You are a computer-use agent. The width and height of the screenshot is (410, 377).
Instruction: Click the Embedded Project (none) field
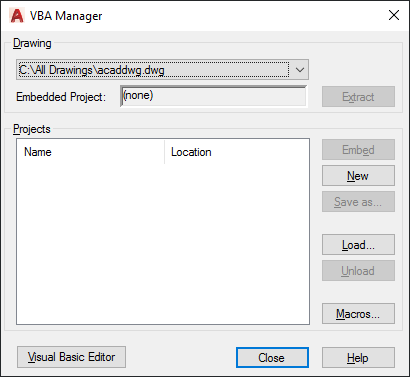213,96
